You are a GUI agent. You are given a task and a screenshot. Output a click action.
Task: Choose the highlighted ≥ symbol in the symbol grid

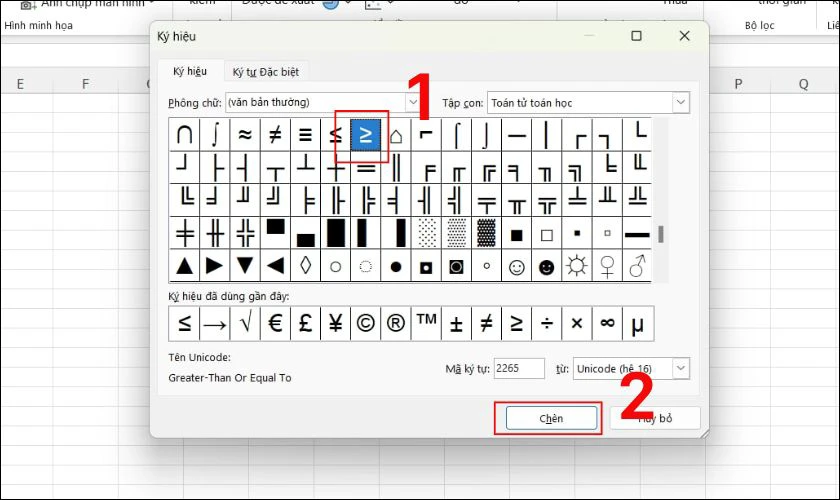coord(365,135)
